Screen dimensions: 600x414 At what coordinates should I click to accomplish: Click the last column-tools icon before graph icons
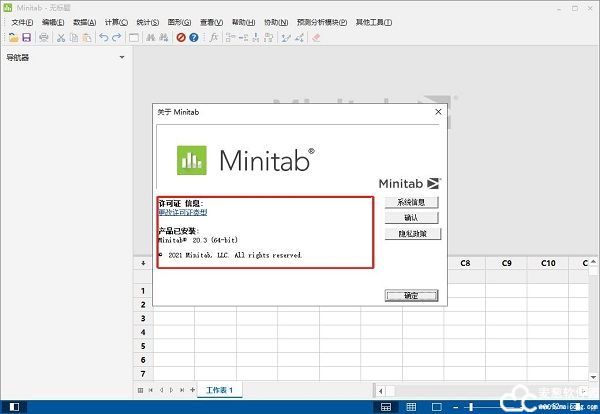[269, 37]
